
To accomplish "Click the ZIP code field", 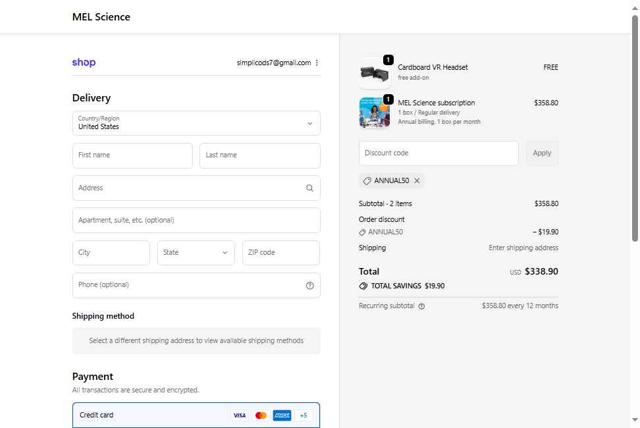I will click(281, 253).
